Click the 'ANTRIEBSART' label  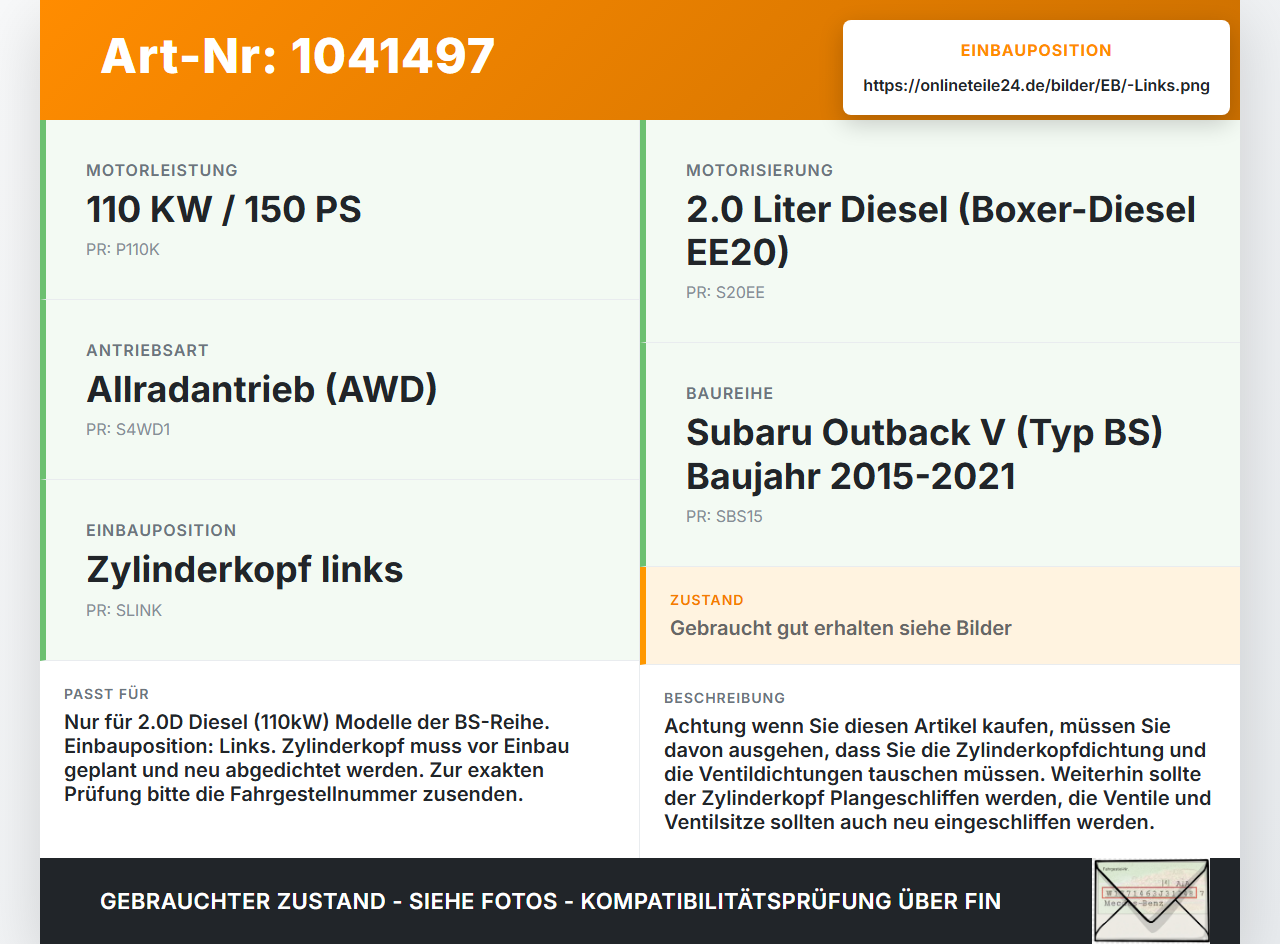(x=147, y=351)
